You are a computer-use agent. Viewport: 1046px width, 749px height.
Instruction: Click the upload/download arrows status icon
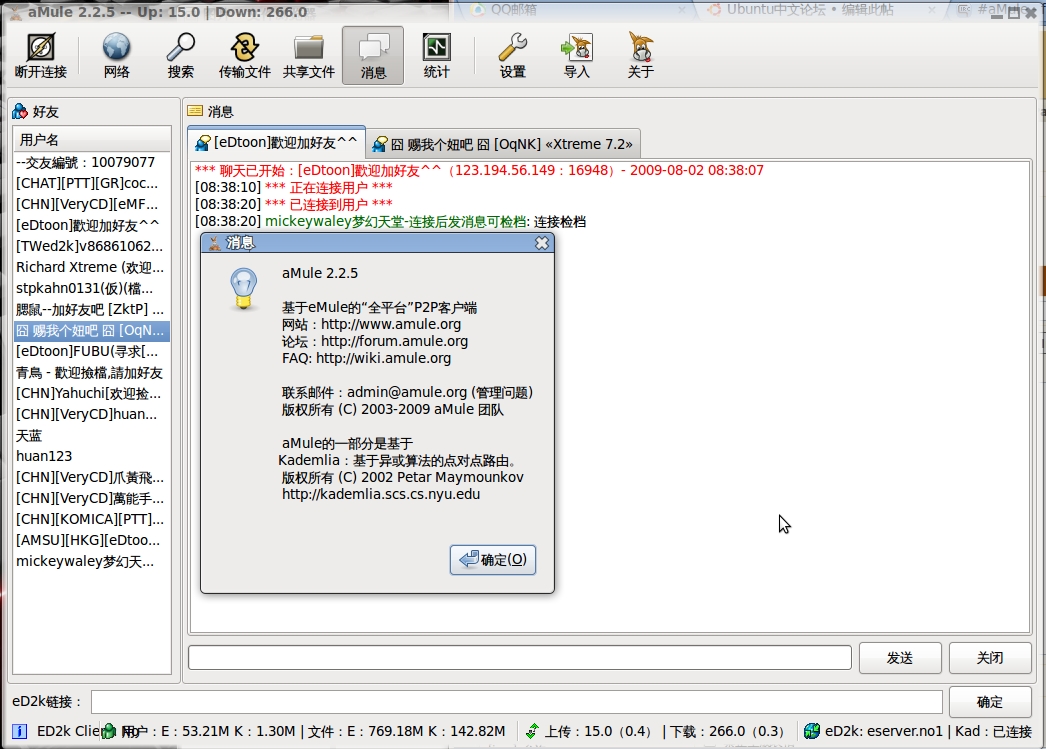point(532,732)
